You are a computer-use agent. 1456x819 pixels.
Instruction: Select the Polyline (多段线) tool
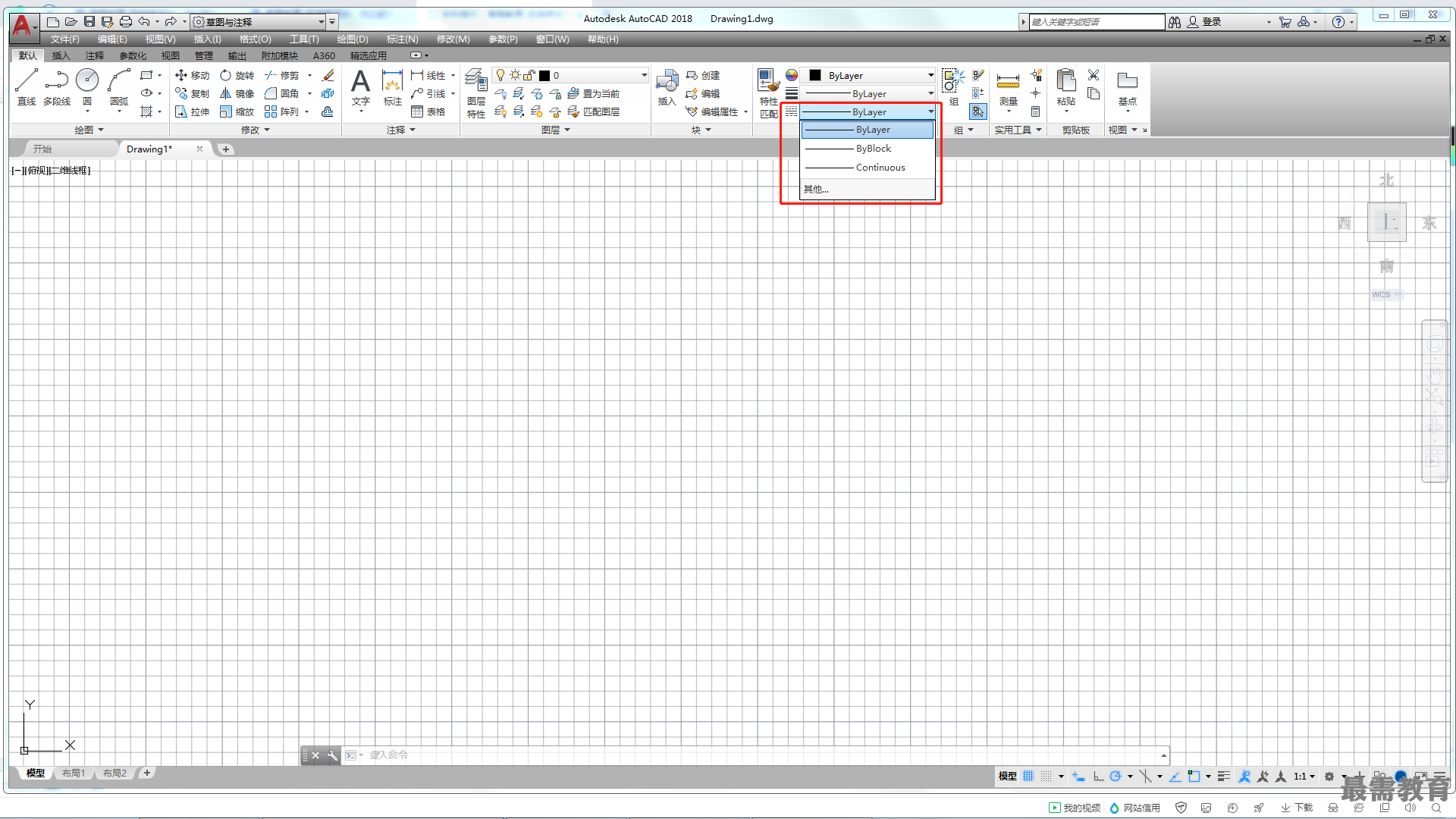[57, 86]
